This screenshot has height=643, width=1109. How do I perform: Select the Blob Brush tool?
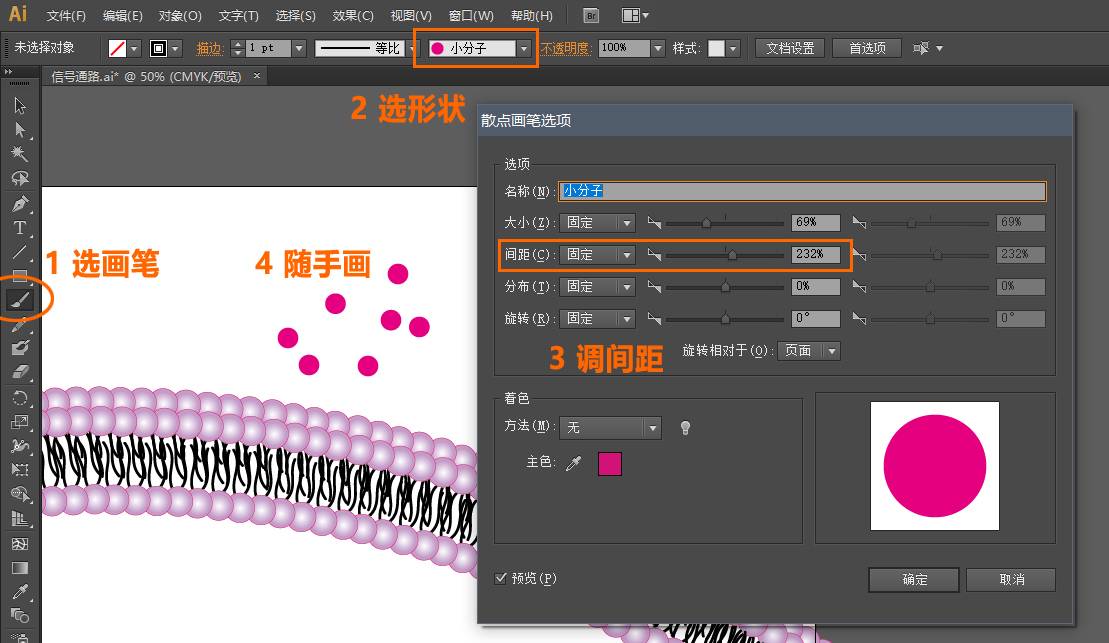click(20, 348)
